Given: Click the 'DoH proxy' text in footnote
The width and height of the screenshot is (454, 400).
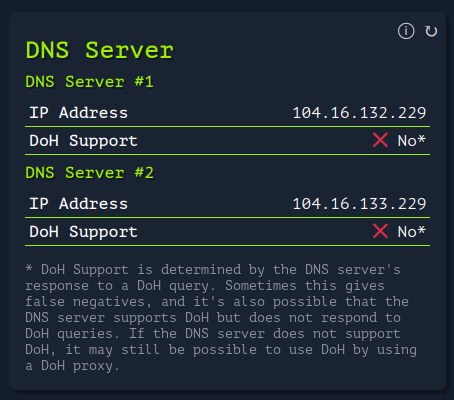Looking at the screenshot, I should click(x=80, y=366).
